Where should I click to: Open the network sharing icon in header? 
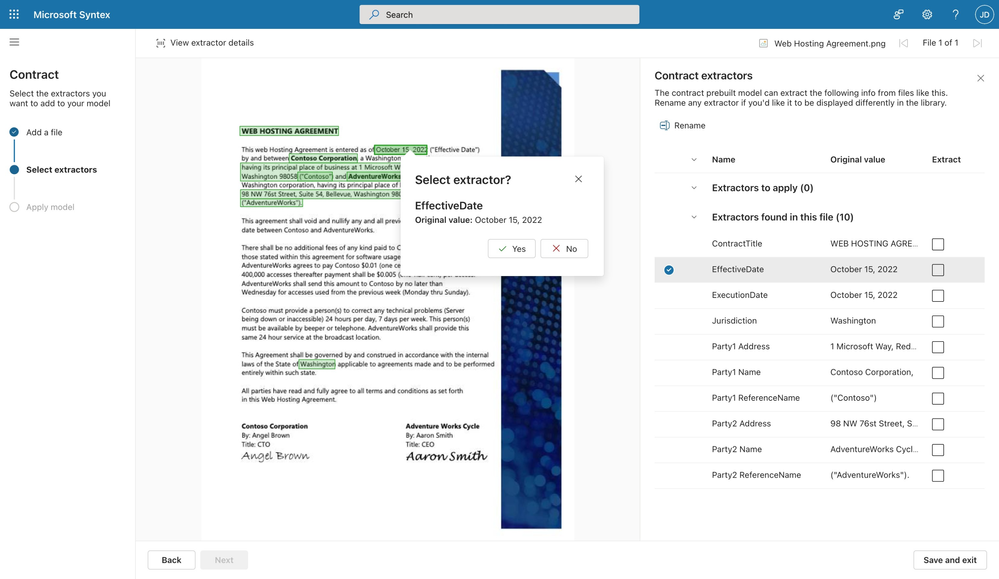point(898,14)
